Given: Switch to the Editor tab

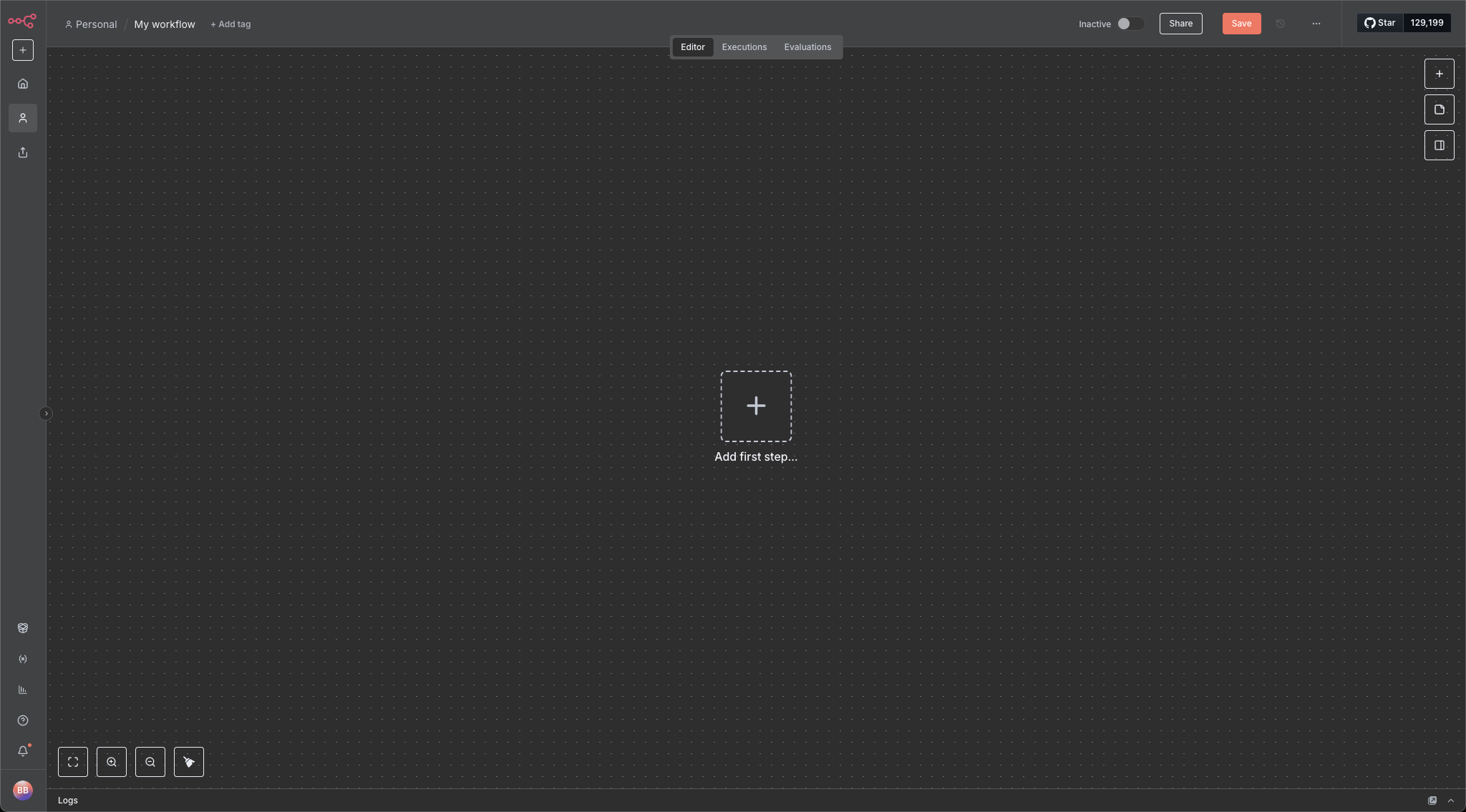Looking at the screenshot, I should (693, 47).
